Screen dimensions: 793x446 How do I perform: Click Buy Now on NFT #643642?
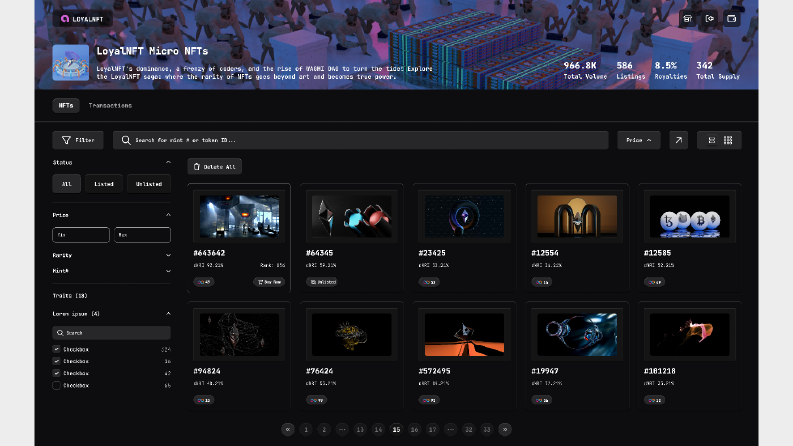pos(269,282)
